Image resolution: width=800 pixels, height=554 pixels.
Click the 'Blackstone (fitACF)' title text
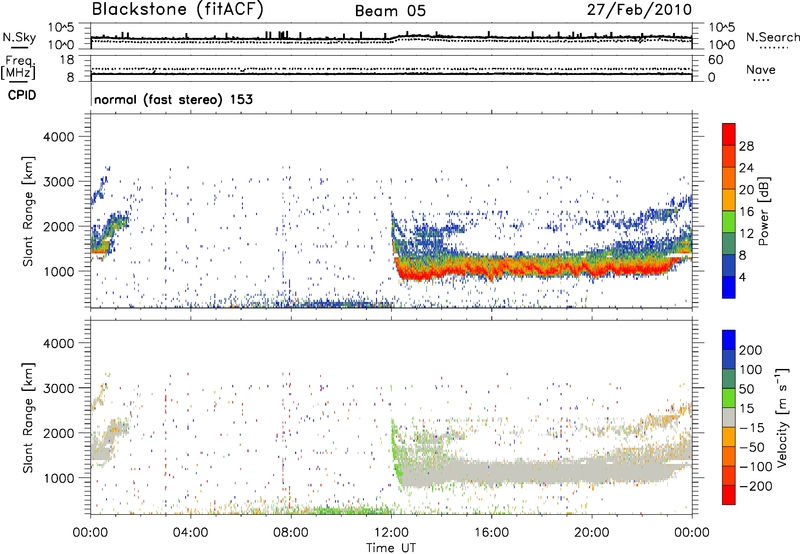coord(177,10)
